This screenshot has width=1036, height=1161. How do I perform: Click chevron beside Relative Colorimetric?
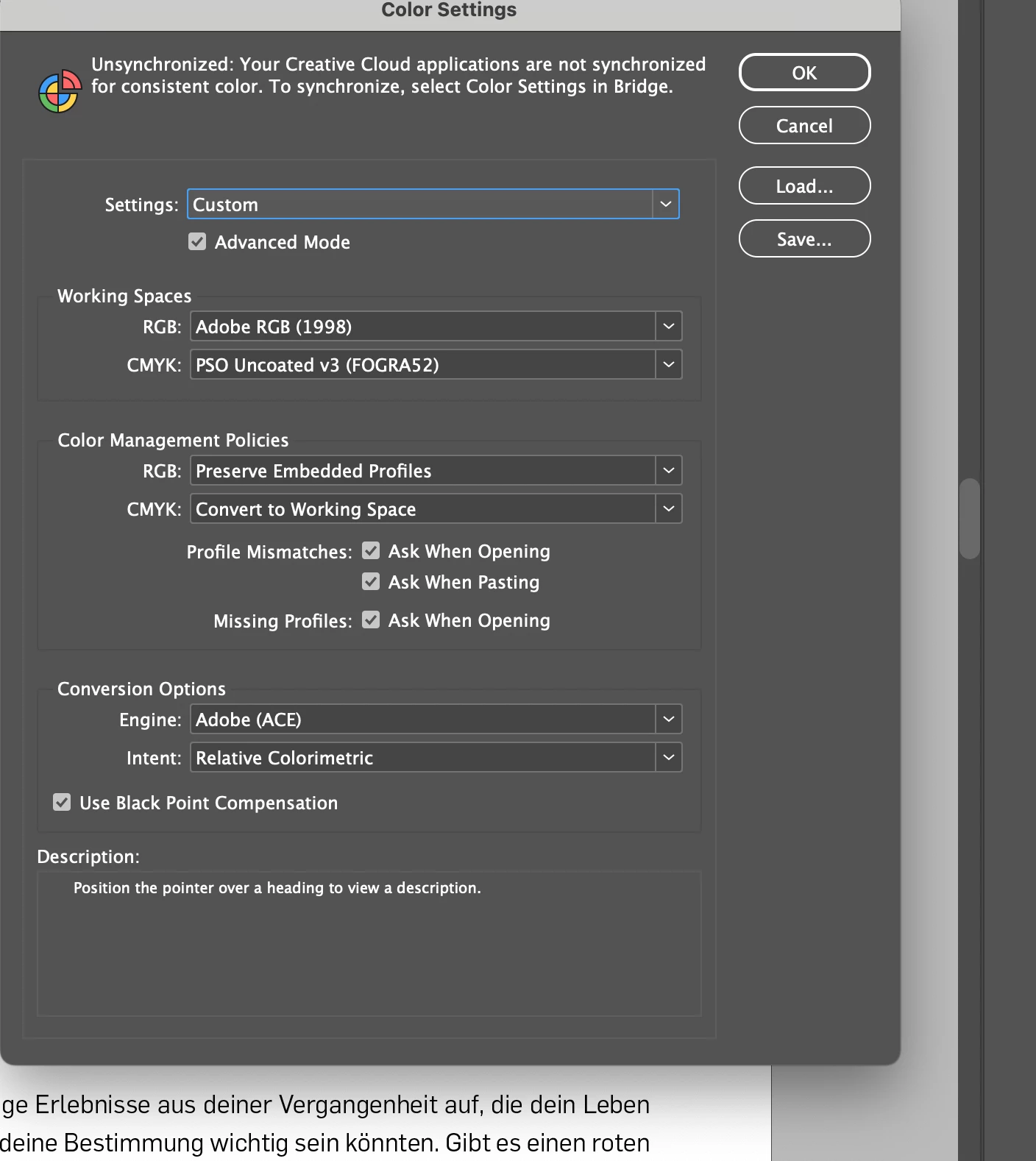(669, 757)
